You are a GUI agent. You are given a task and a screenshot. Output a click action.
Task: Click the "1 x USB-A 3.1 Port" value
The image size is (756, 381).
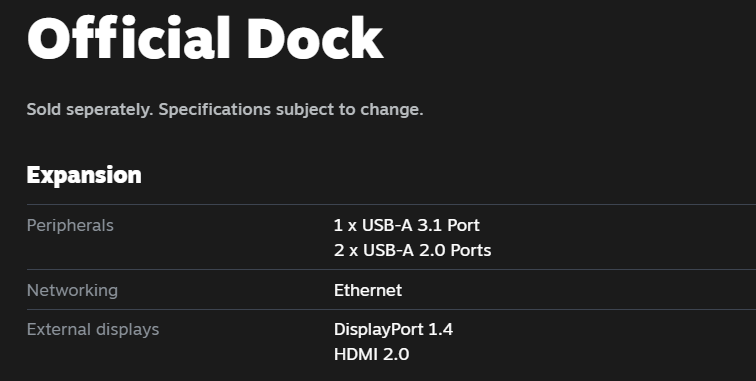click(406, 225)
